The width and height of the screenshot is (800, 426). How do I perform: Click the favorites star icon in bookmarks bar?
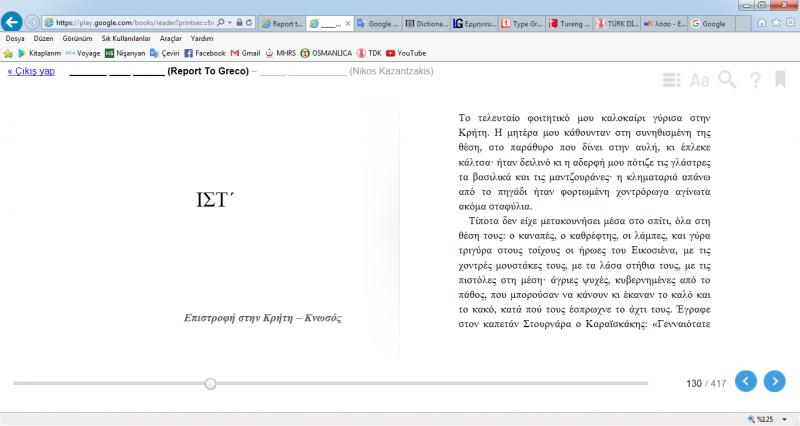(8, 53)
